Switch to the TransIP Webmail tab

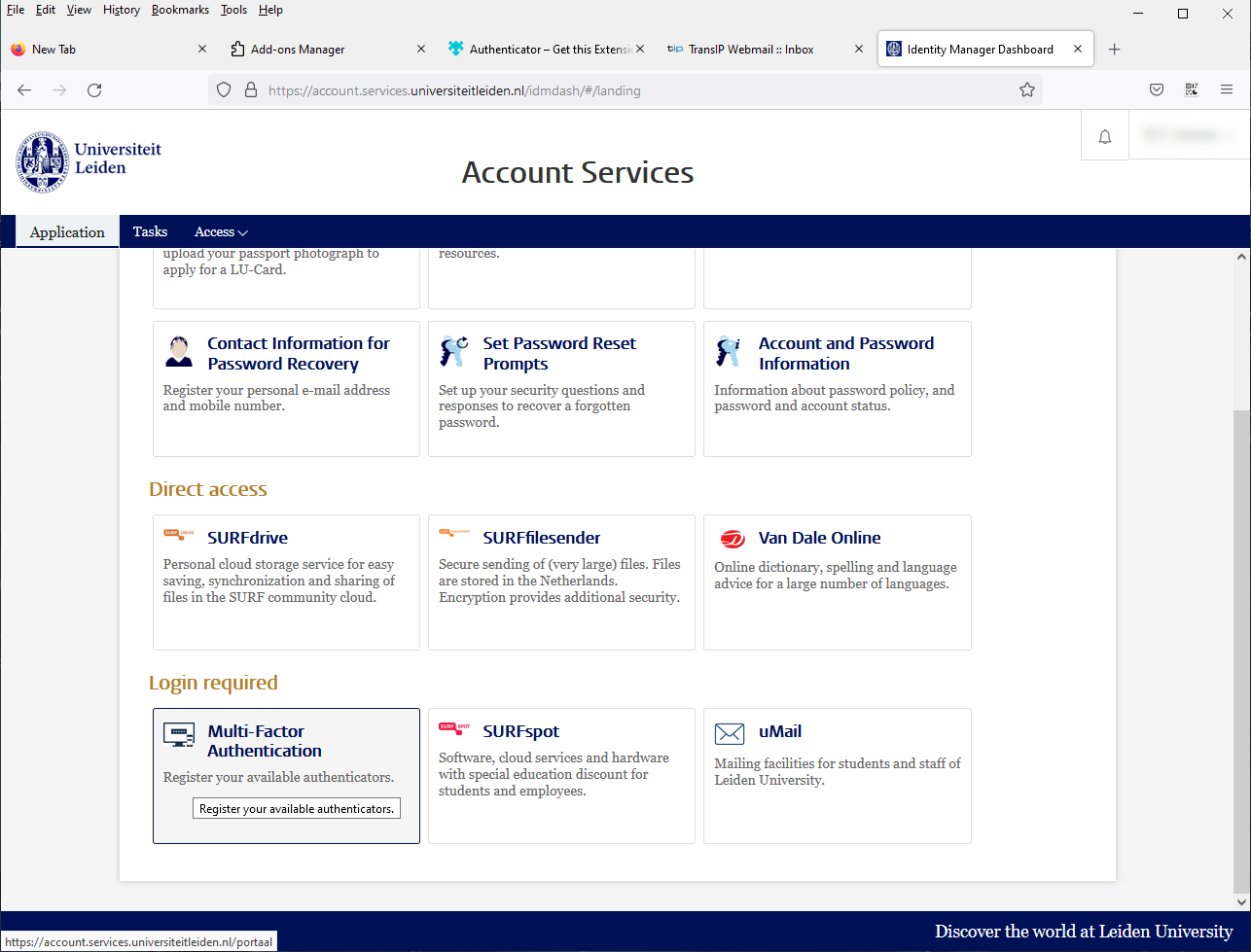tap(751, 50)
